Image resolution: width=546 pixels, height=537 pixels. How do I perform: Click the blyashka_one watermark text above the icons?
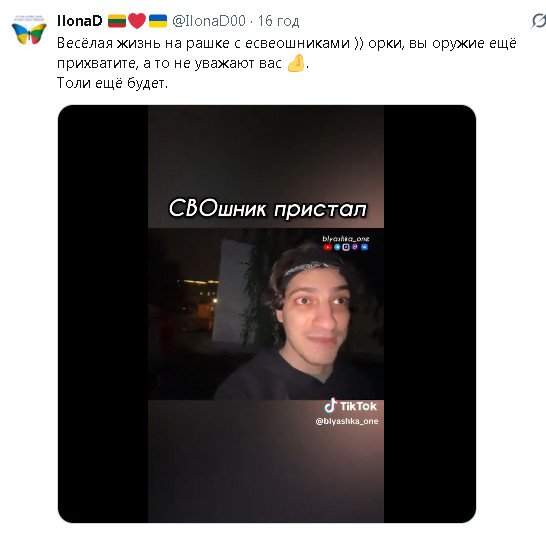pos(345,239)
